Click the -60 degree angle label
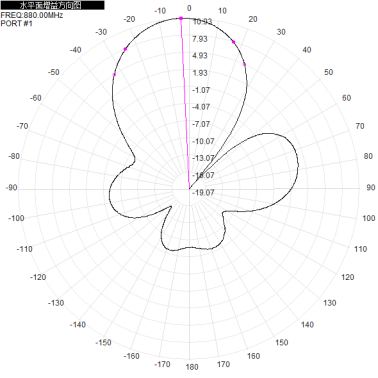The image size is (378, 378). (x=36, y=98)
